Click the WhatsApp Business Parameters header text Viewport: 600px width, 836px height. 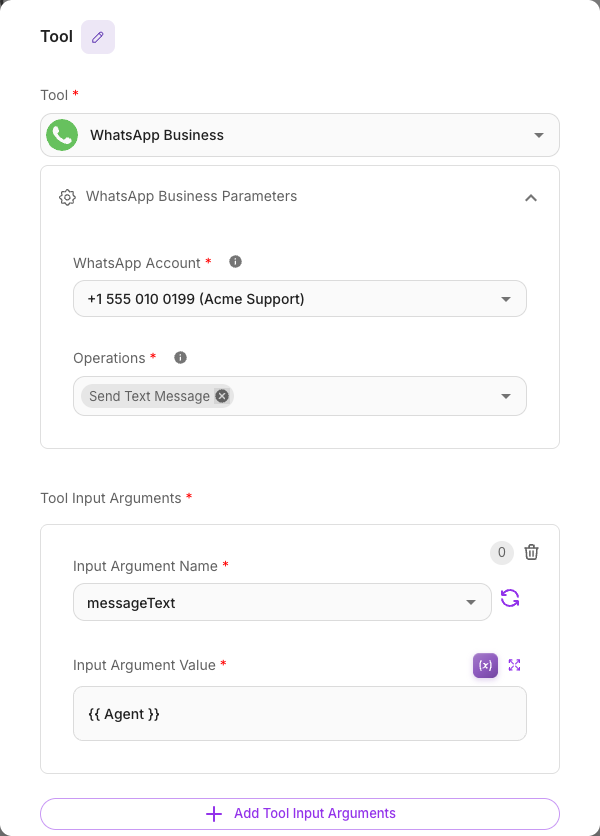coord(191,196)
